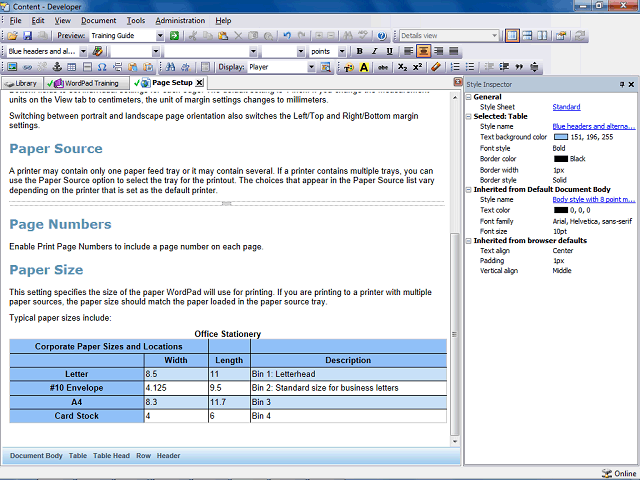Open the Blue headers and alterna... style link
Screen dimensions: 640x480
[593, 127]
